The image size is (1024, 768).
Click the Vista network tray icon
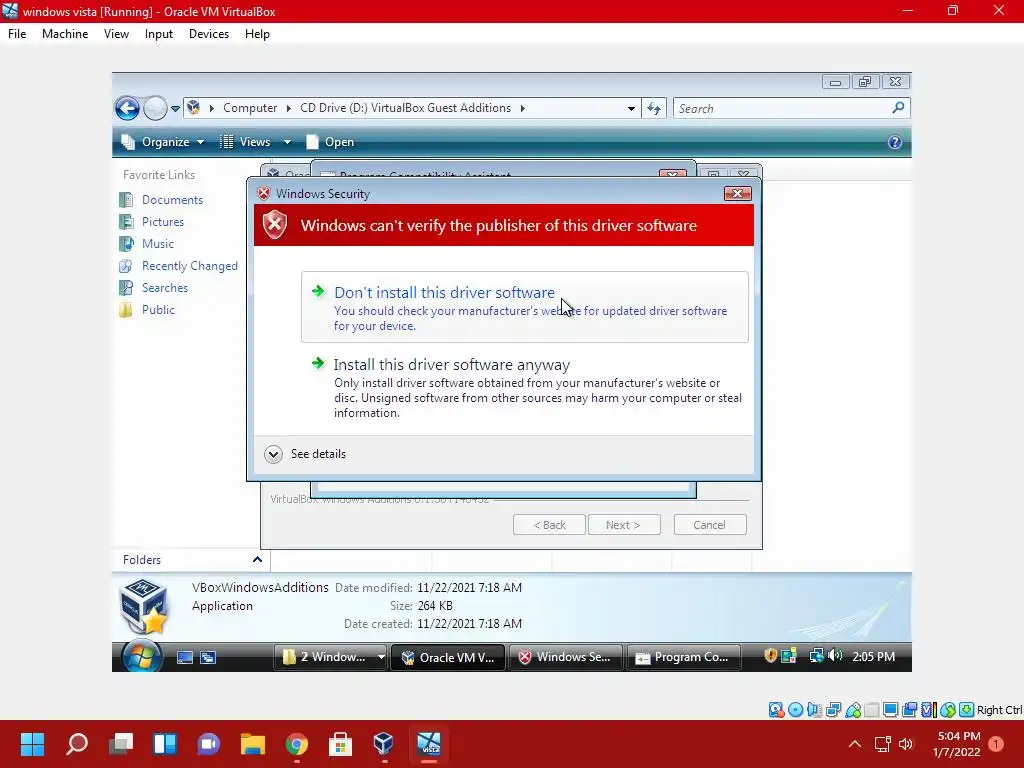pos(816,655)
